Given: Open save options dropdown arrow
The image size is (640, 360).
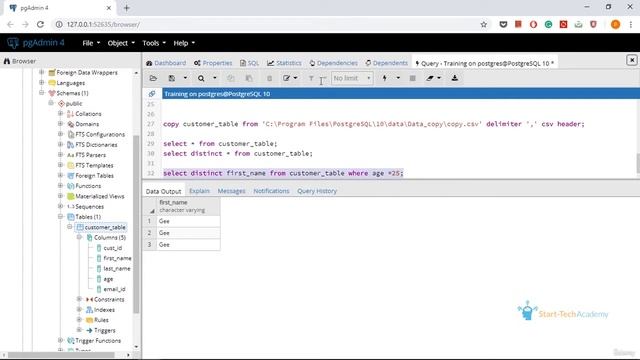Looking at the screenshot, I should (185, 78).
